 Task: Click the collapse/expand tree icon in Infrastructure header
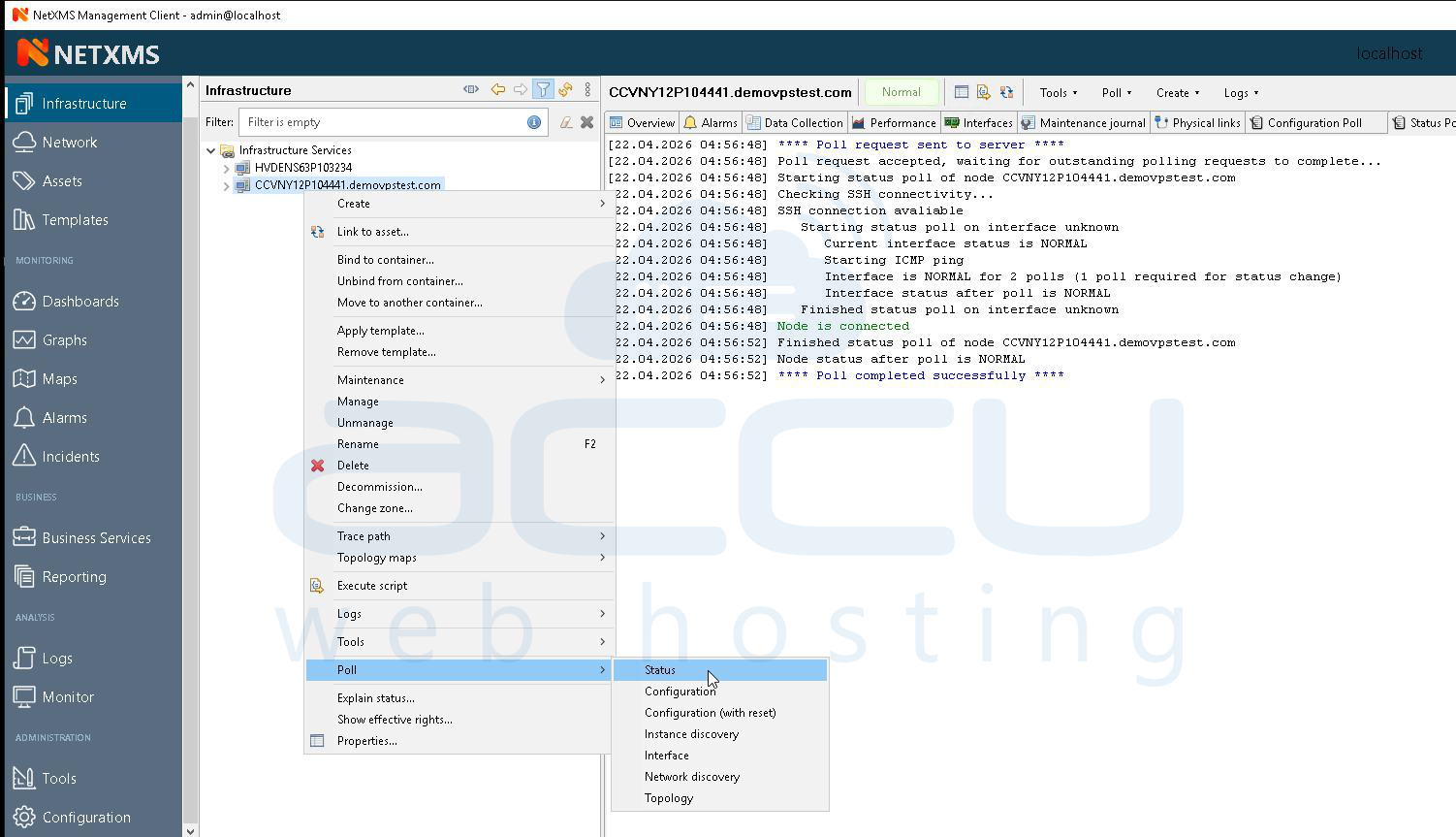pyautogui.click(x=471, y=89)
